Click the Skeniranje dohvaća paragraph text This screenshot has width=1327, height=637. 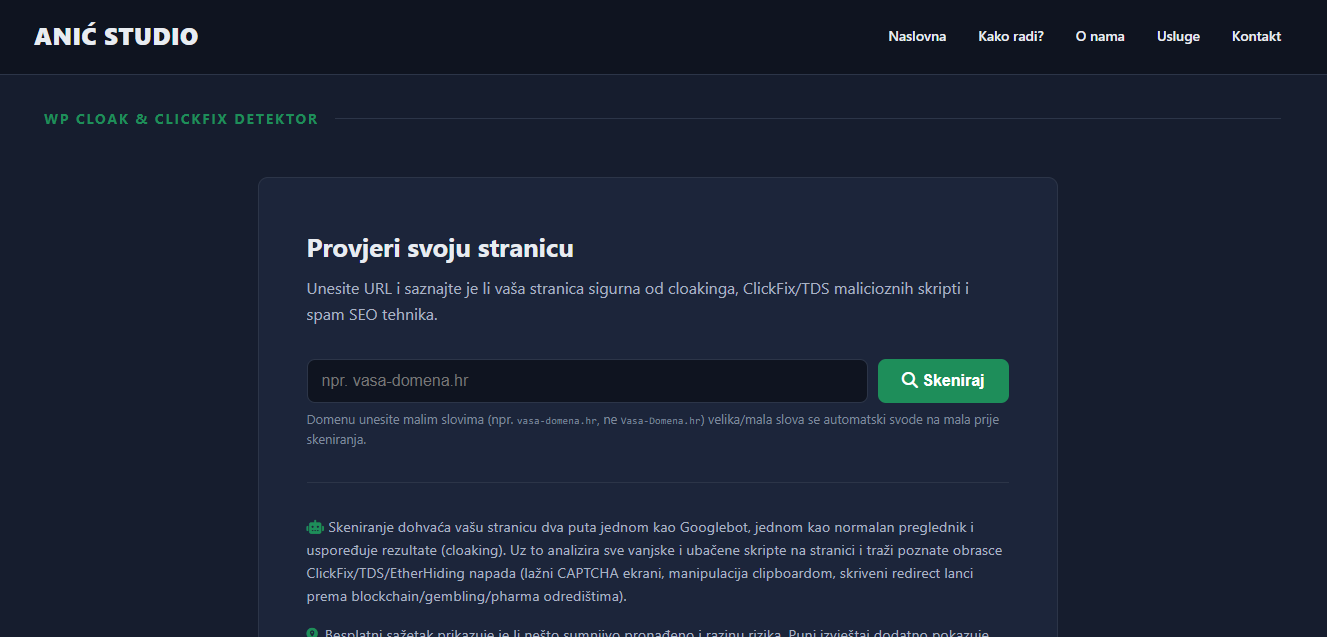(655, 561)
